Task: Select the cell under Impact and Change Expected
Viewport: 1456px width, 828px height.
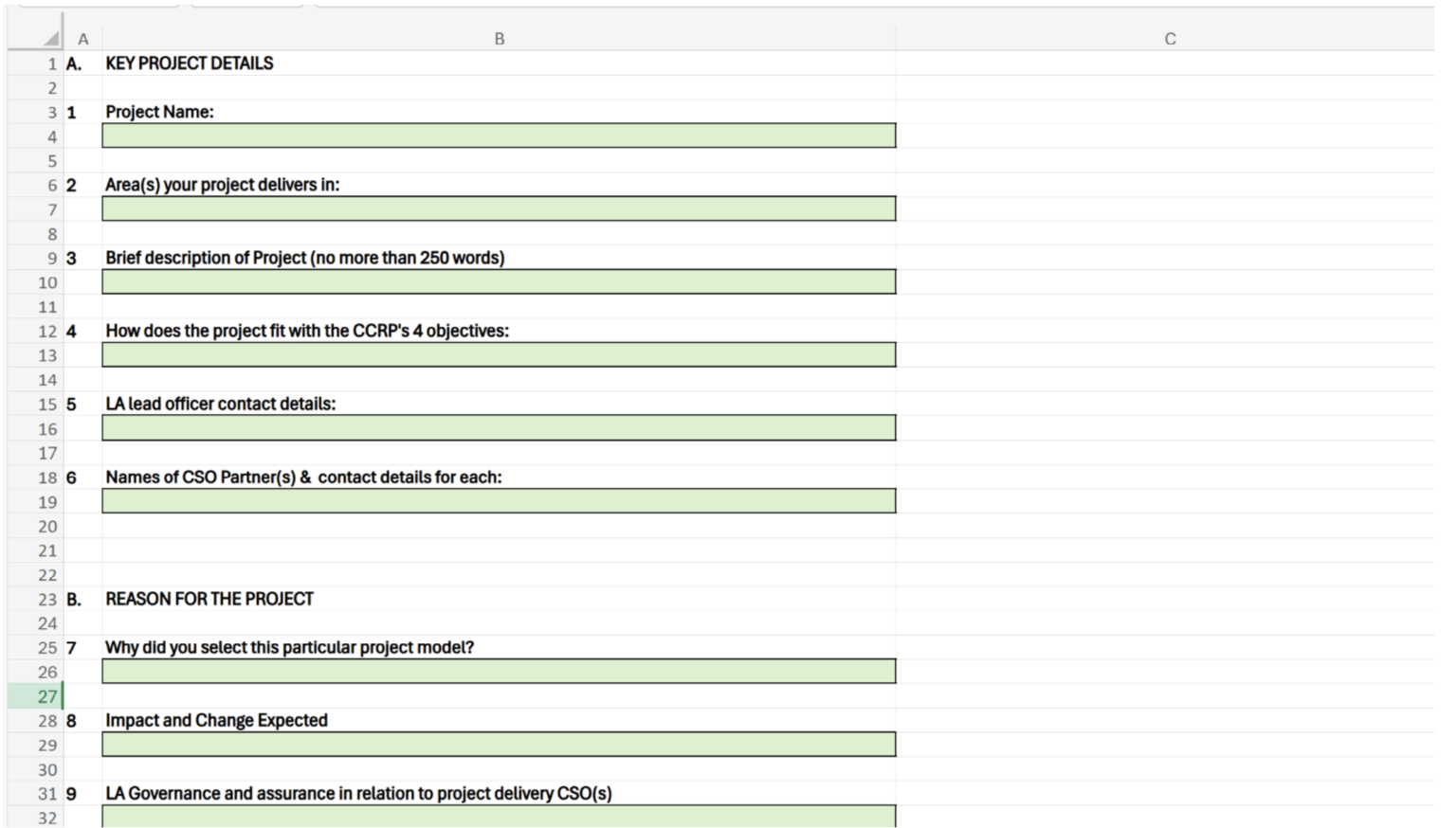Action: [498, 745]
